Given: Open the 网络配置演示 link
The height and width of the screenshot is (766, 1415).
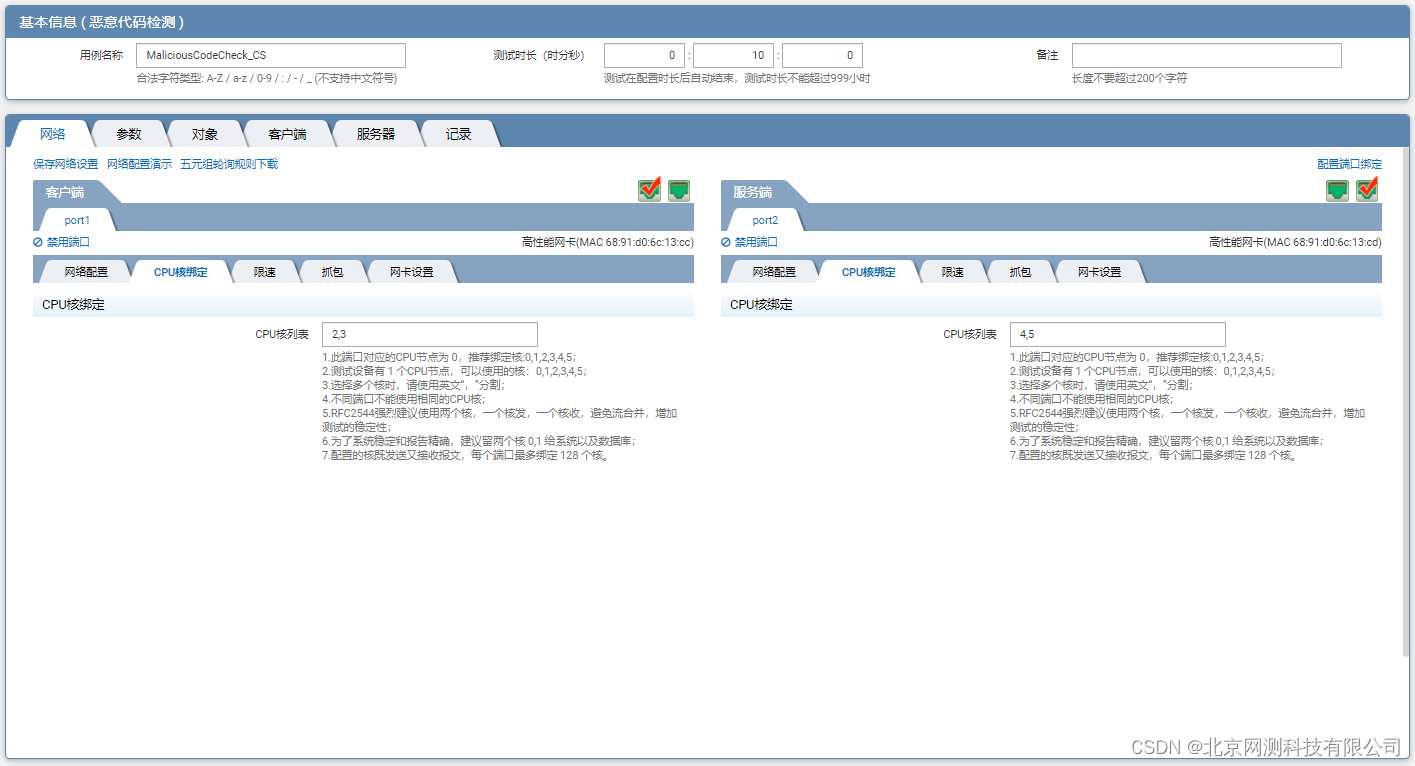Looking at the screenshot, I should point(139,164).
